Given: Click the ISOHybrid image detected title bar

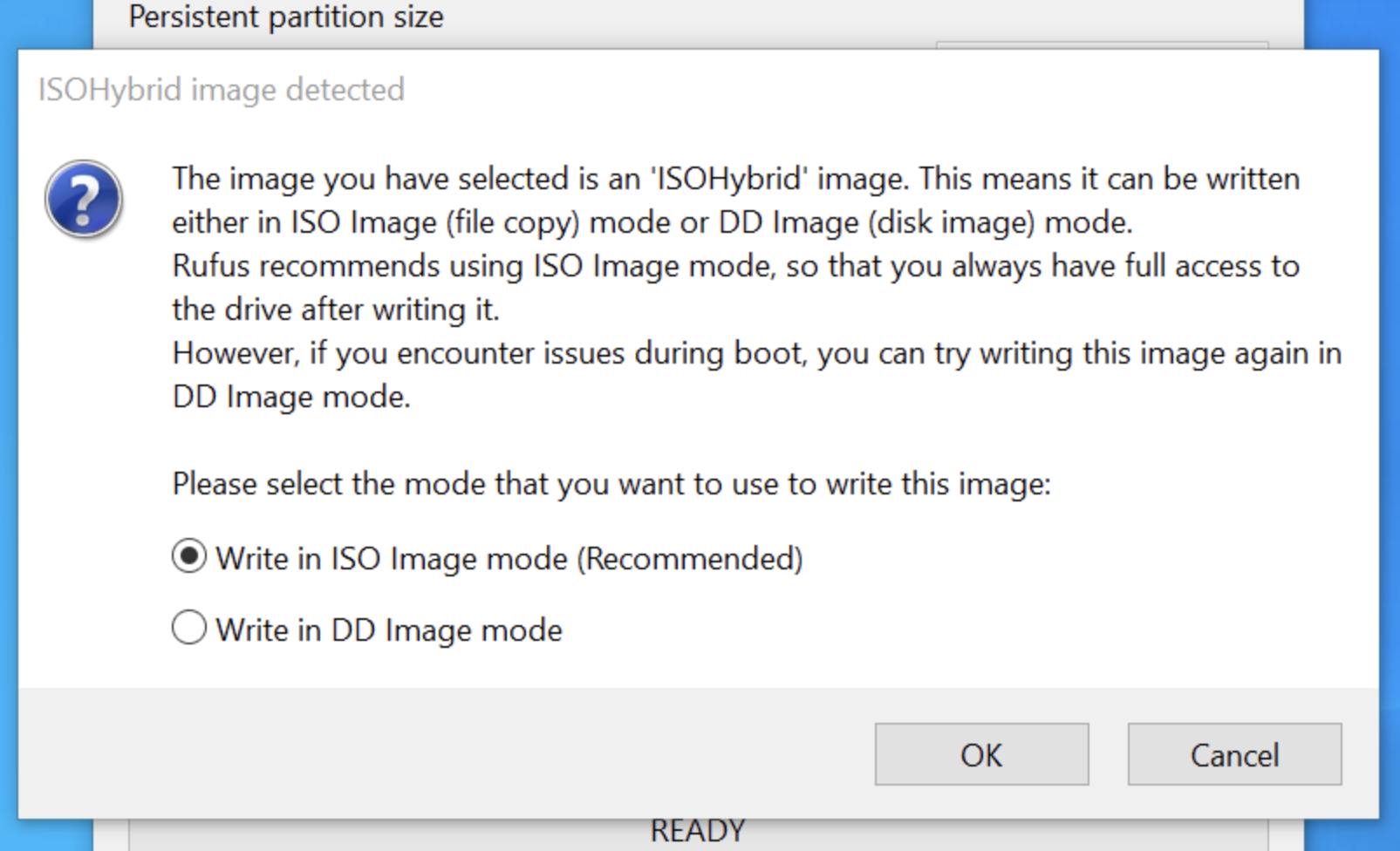Looking at the screenshot, I should pos(221,88).
